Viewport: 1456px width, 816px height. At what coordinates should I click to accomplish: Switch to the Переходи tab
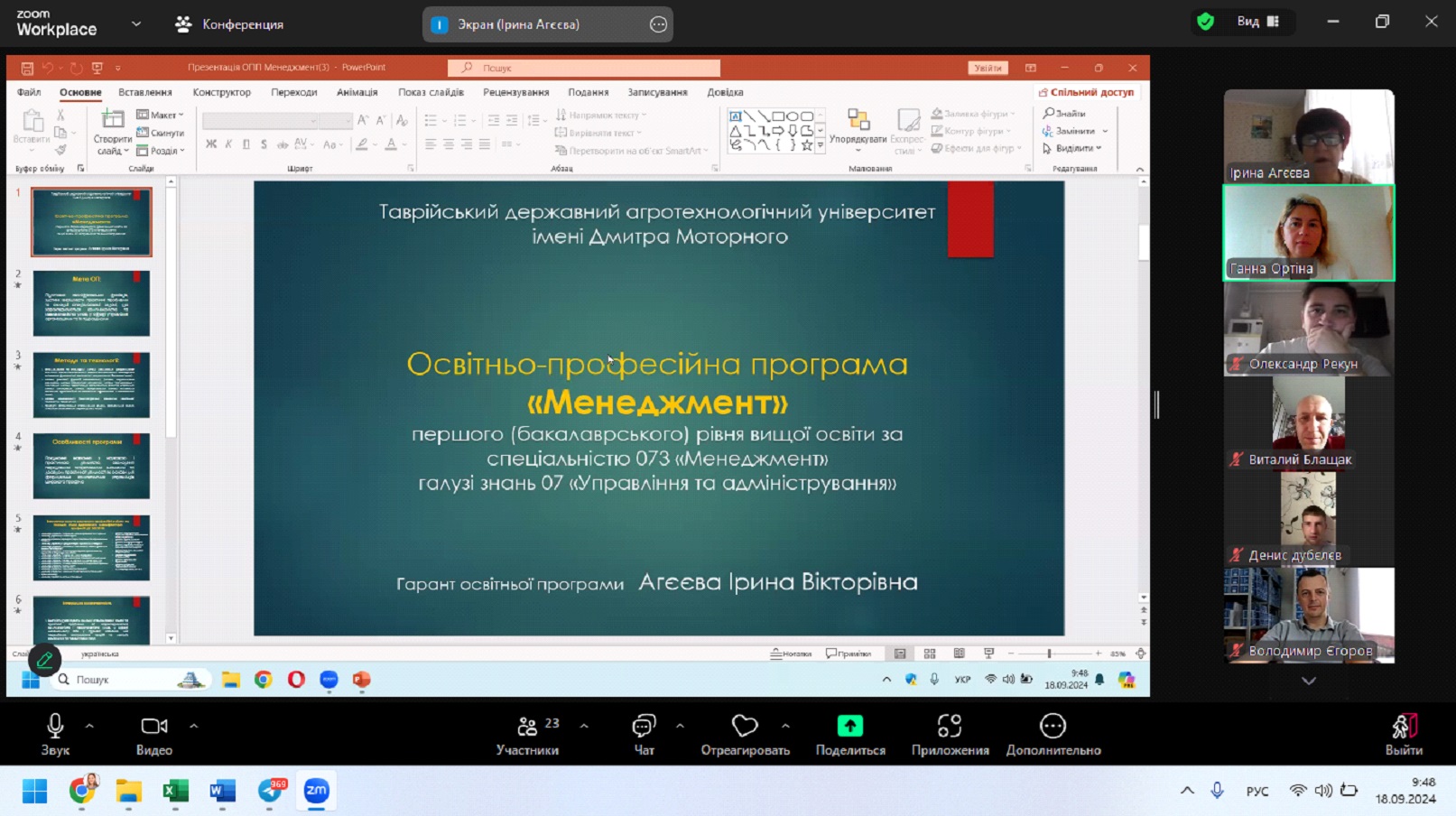tap(293, 92)
